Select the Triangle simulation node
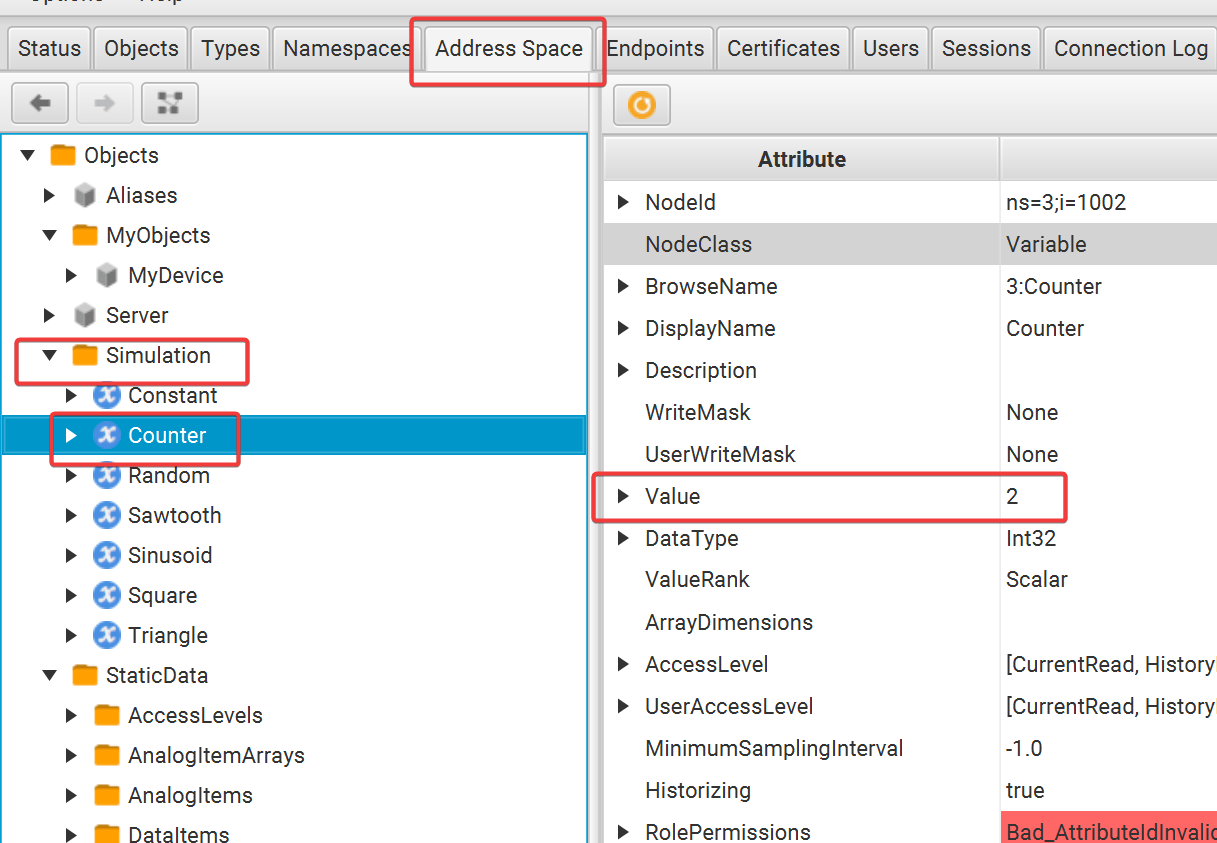Image resolution: width=1217 pixels, height=843 pixels. [x=167, y=635]
